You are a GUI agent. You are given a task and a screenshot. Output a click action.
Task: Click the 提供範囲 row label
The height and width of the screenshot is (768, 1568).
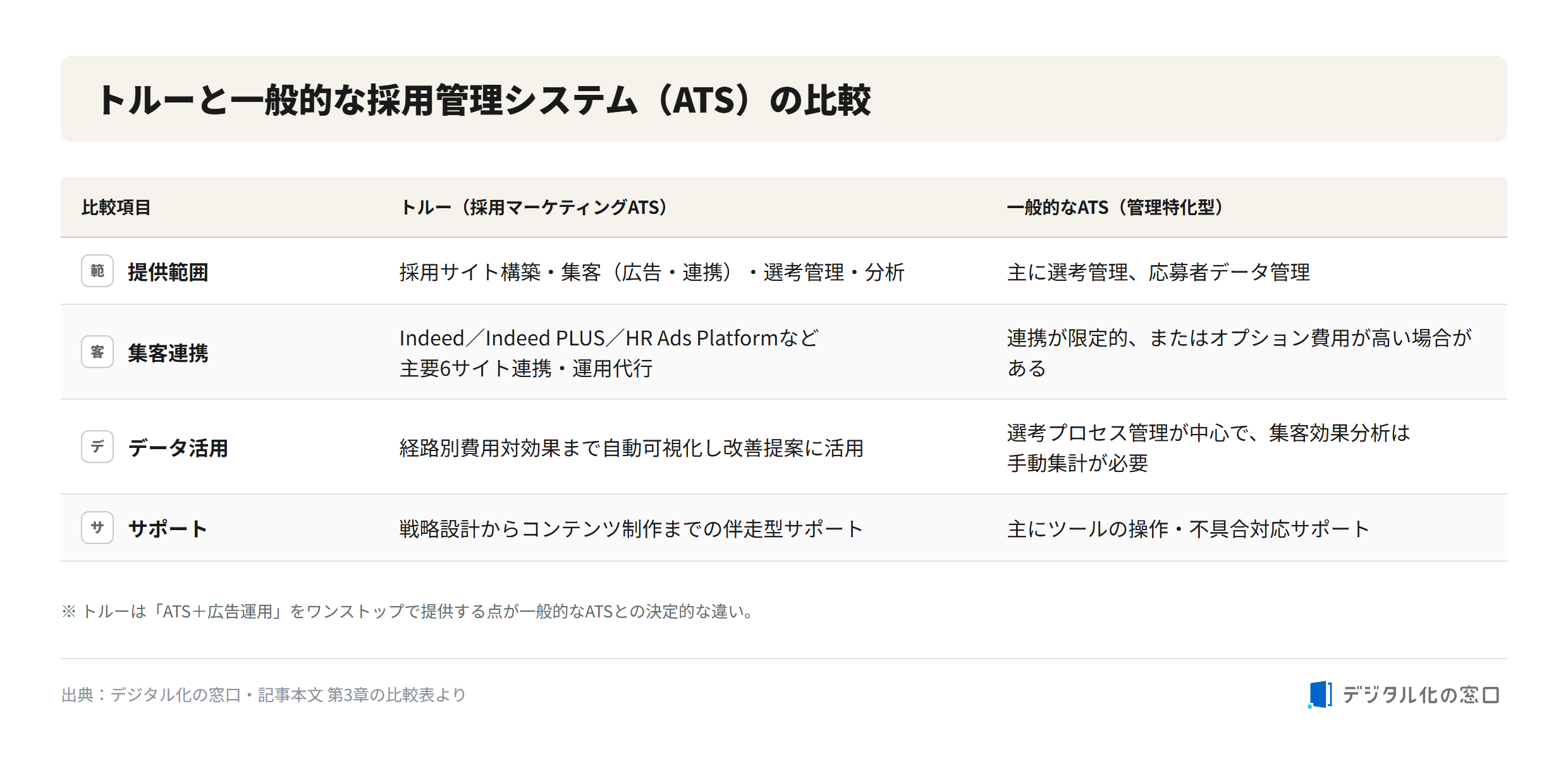click(x=168, y=272)
